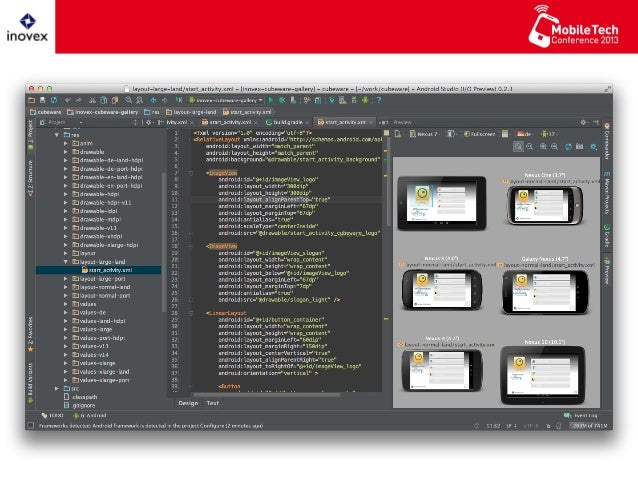This screenshot has height=479, width=638.
Task: Click the green Android icon before Help
Action: [x=365, y=100]
